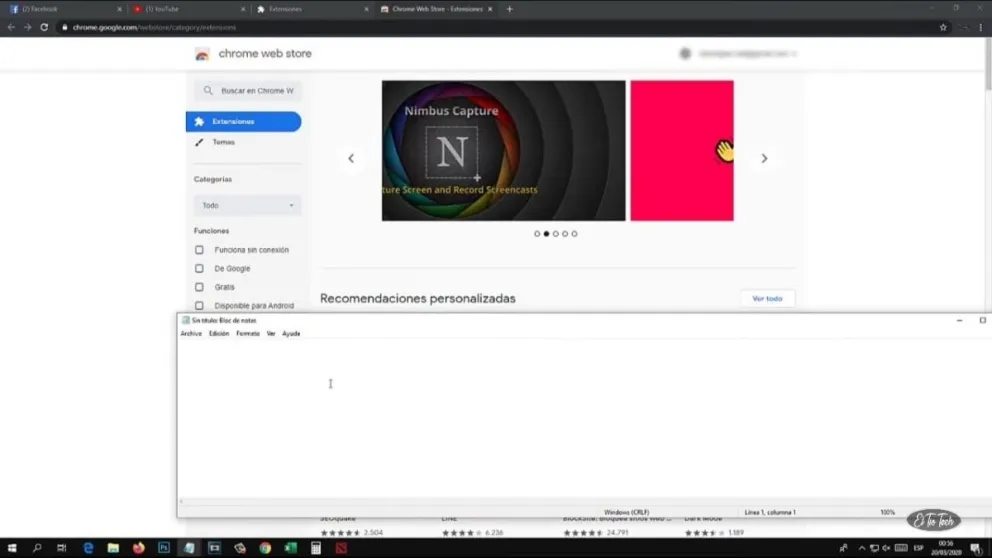Image resolution: width=992 pixels, height=558 pixels.
Task: Open Chrome's three-dot menu
Action: click(981, 27)
